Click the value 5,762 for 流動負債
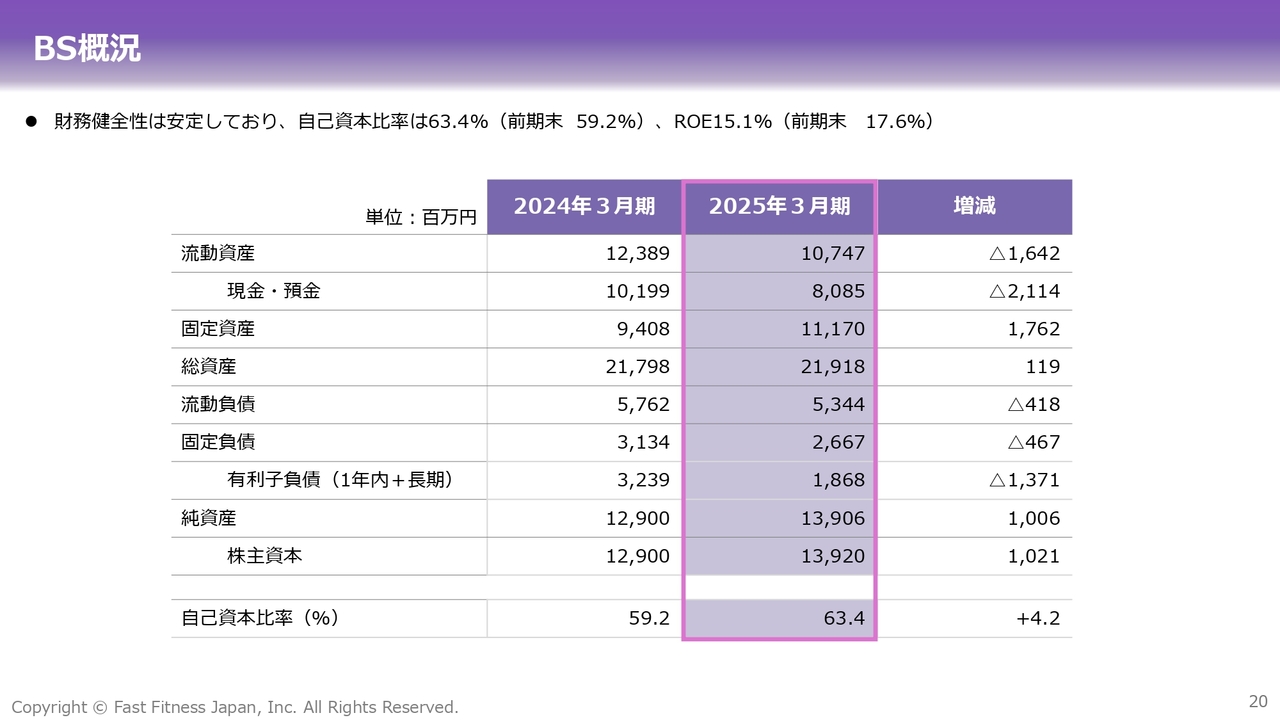The height and width of the screenshot is (720, 1280). [x=643, y=405]
